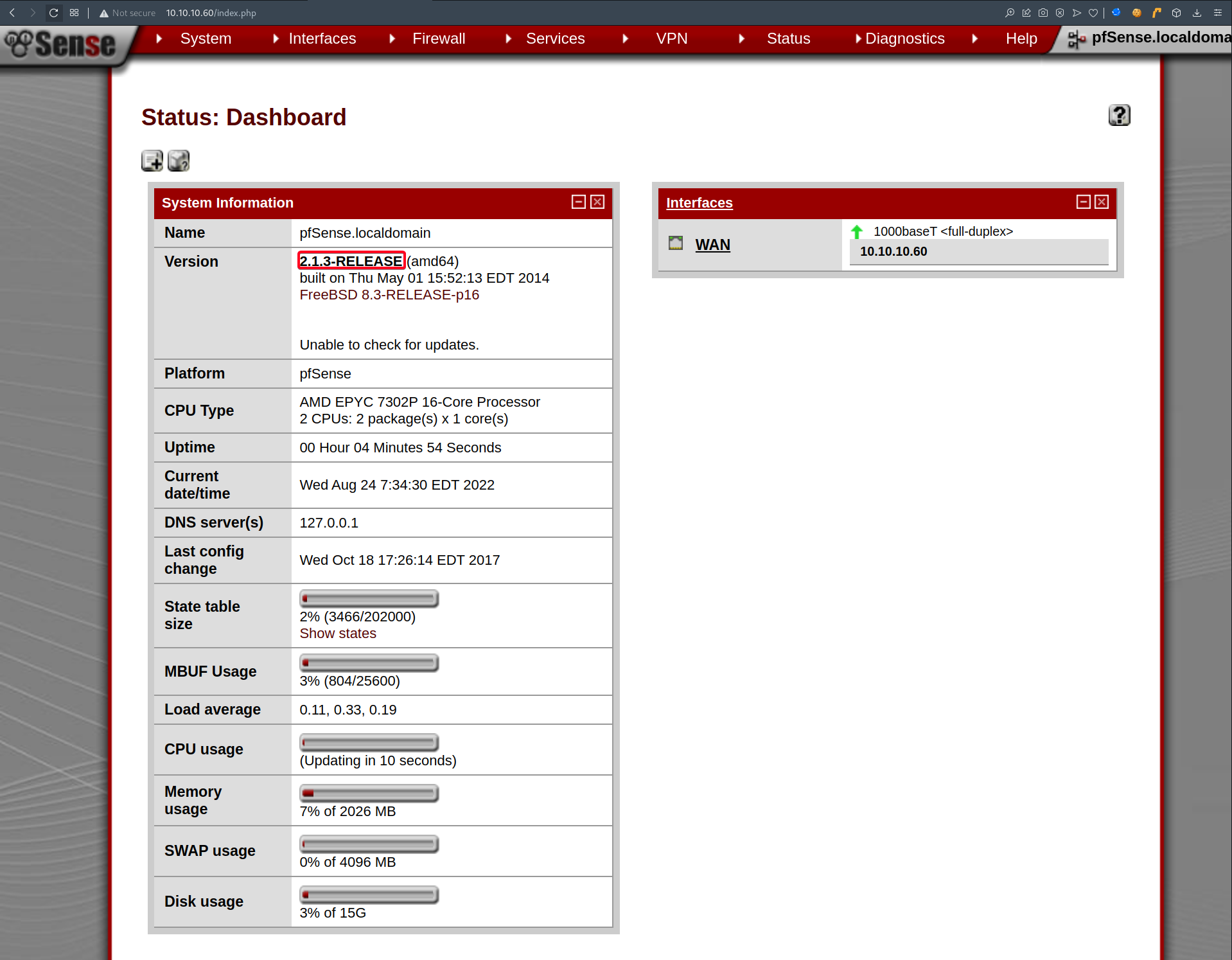The height and width of the screenshot is (960, 1232).
Task: Click the Status: Dashboard heading
Action: coord(243,118)
